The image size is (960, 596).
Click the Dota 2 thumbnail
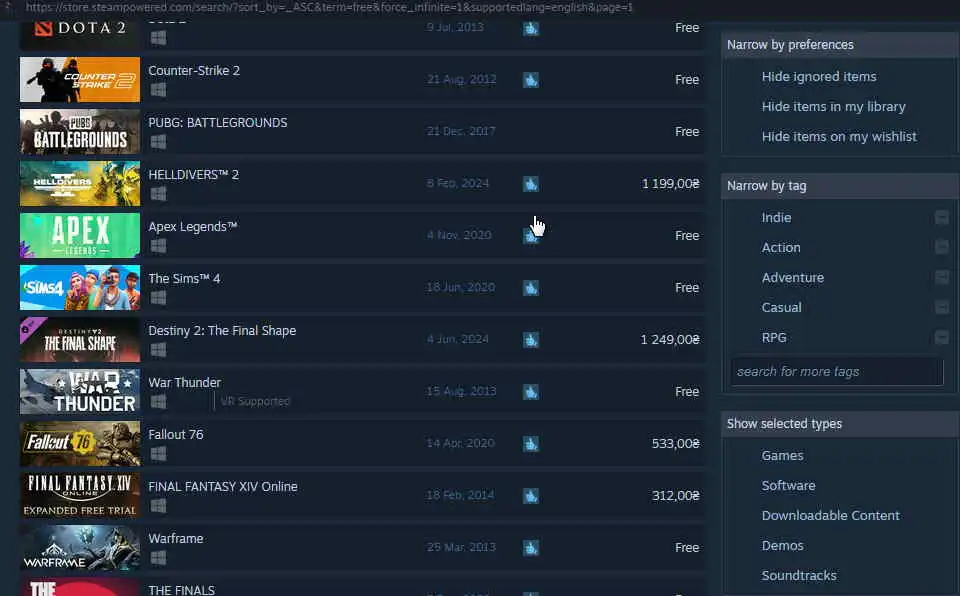tap(80, 34)
